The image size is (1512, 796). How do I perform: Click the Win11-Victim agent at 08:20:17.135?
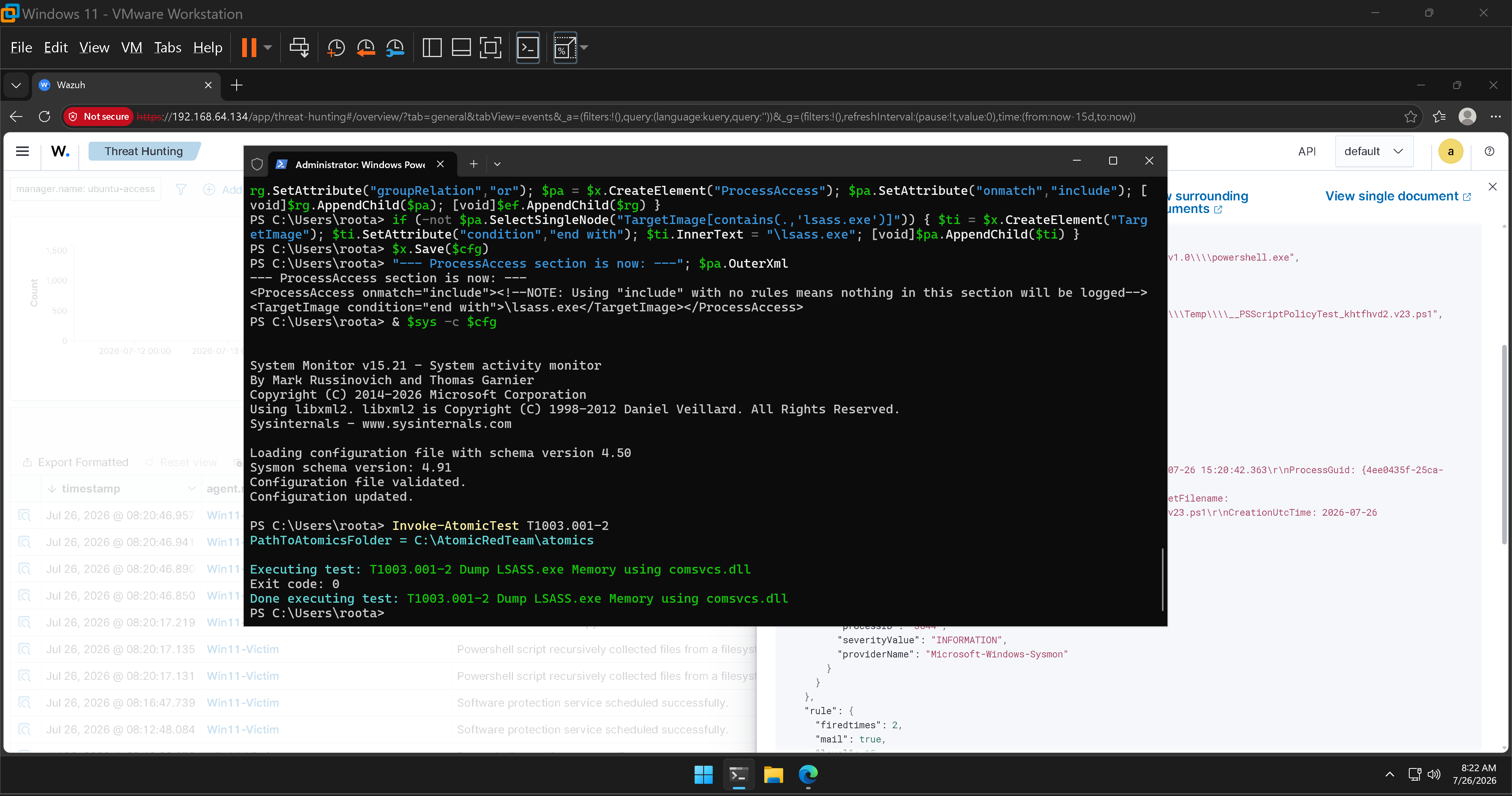243,649
